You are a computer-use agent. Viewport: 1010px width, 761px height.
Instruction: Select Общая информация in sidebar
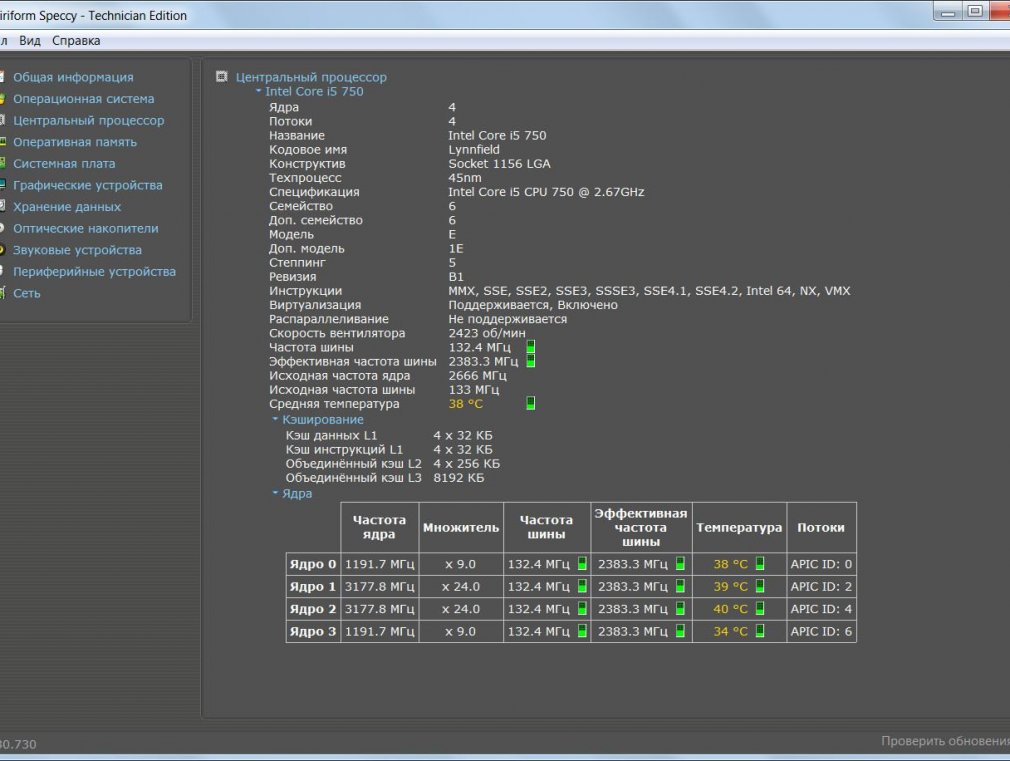coord(73,77)
